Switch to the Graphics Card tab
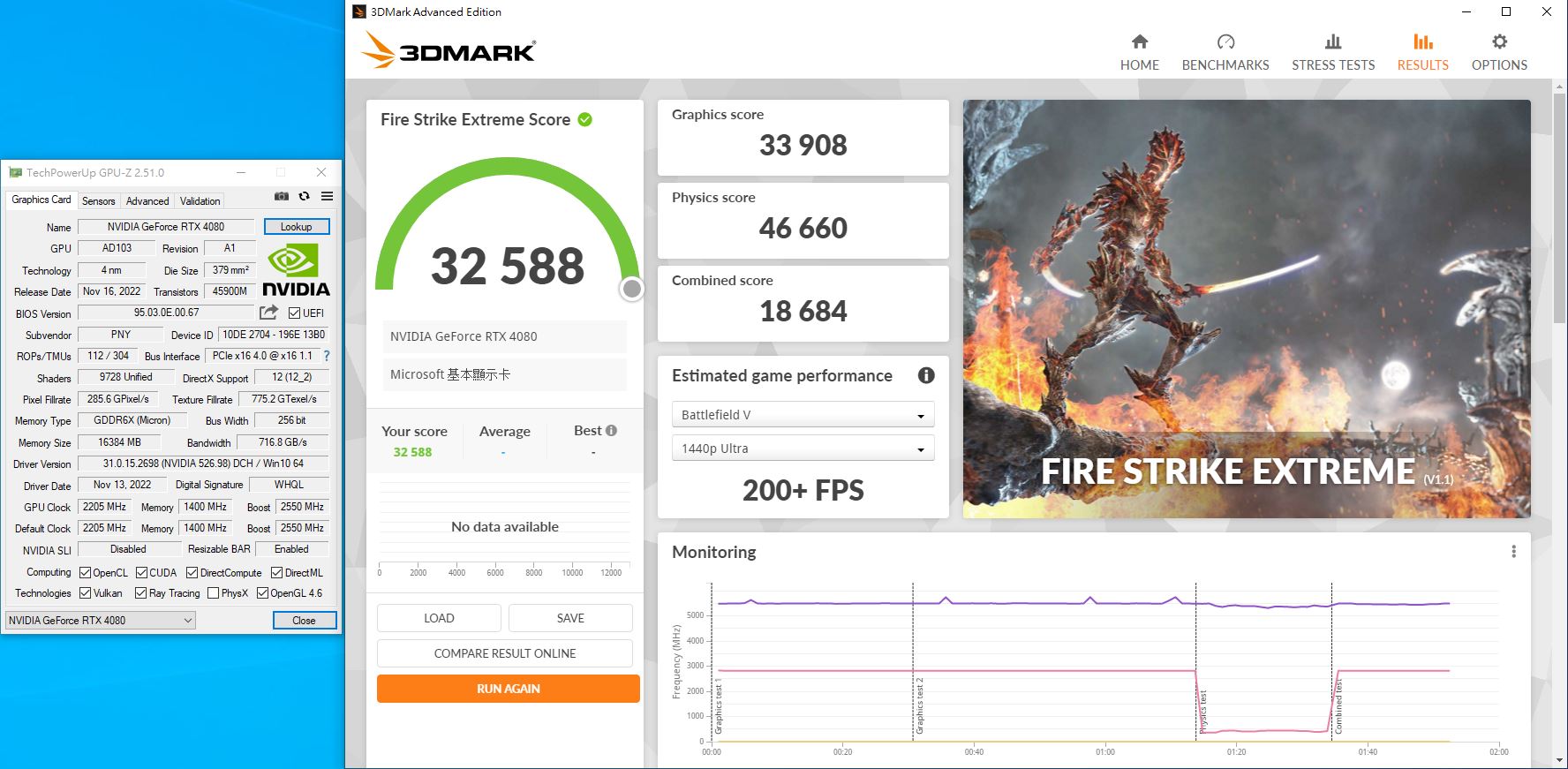Viewport: 1568px width, 769px height. [x=41, y=200]
